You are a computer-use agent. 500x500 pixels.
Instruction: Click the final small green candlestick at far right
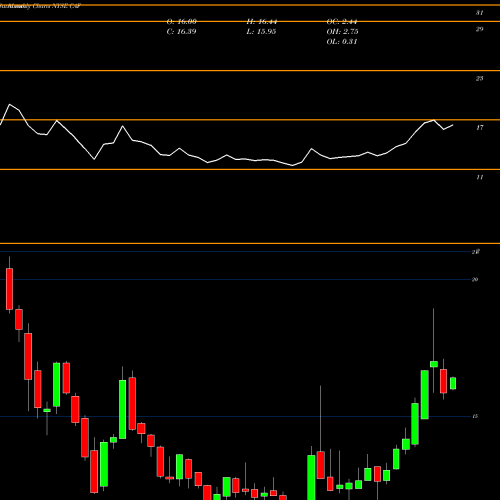pyautogui.click(x=453, y=383)
